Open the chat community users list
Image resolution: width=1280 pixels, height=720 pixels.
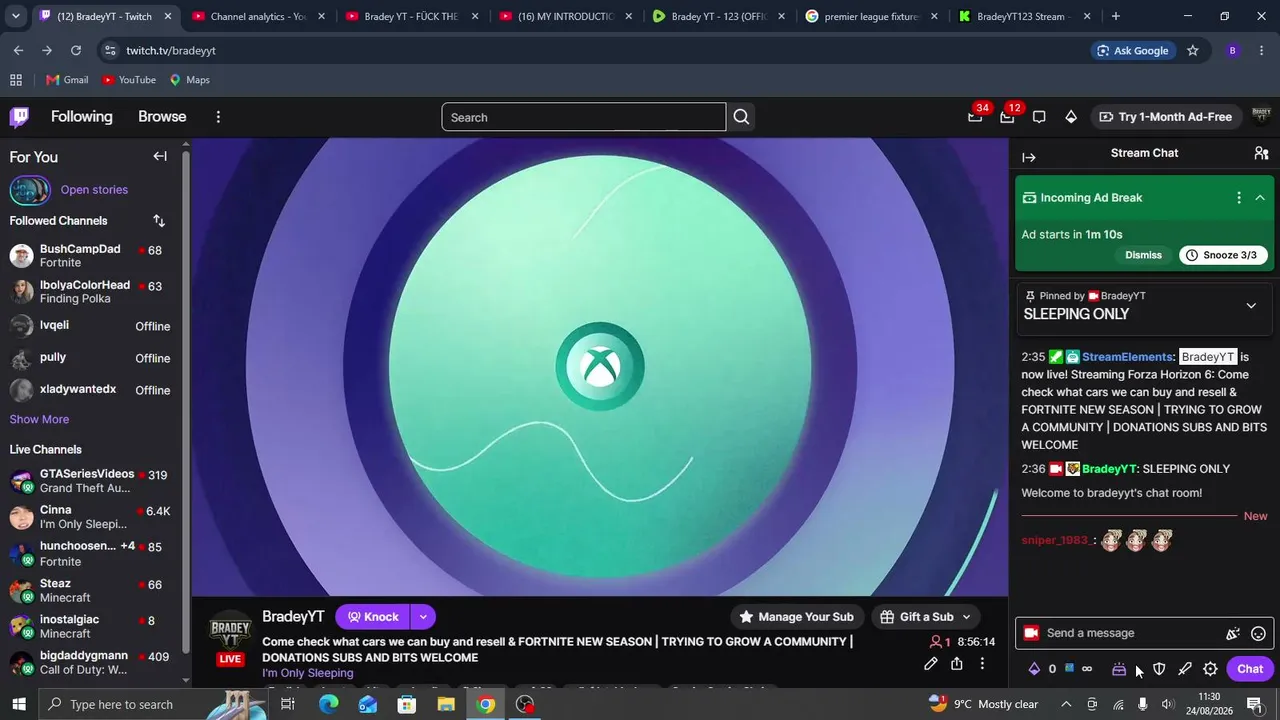1261,153
